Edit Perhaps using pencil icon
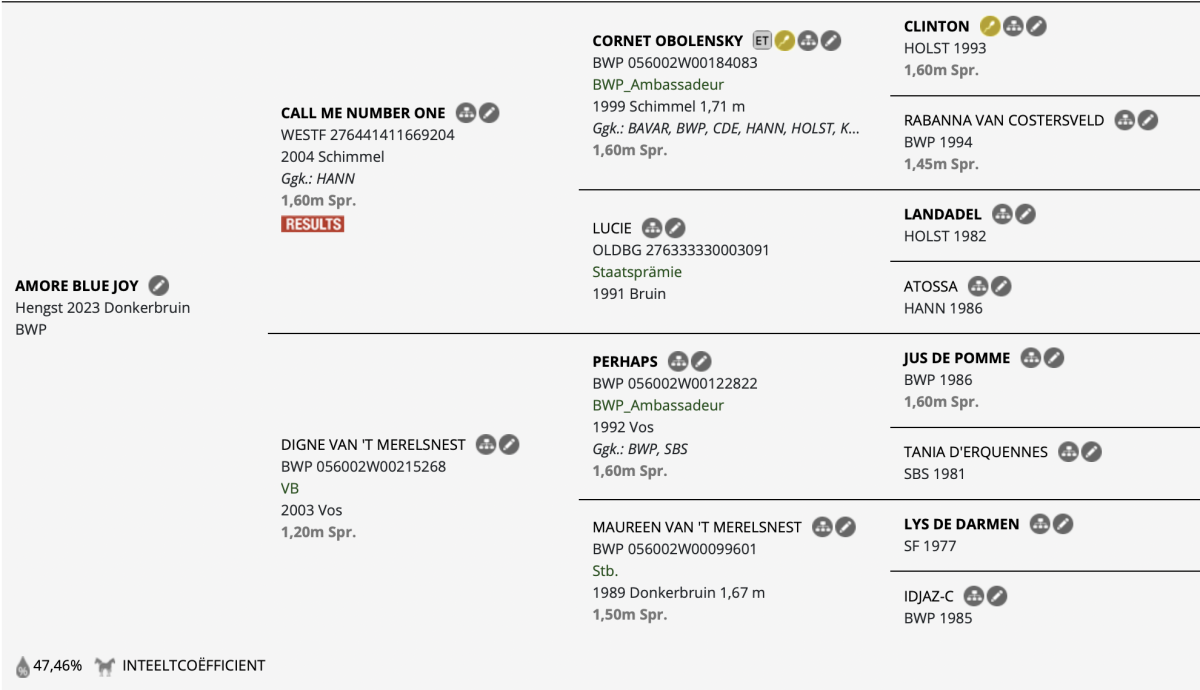The width and height of the screenshot is (1200, 690). point(702,361)
